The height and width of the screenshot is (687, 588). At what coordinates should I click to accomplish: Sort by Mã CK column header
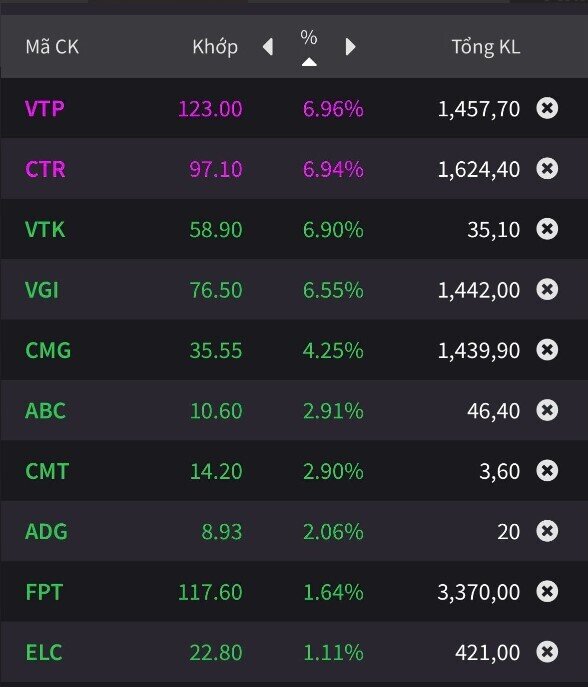(x=52, y=47)
